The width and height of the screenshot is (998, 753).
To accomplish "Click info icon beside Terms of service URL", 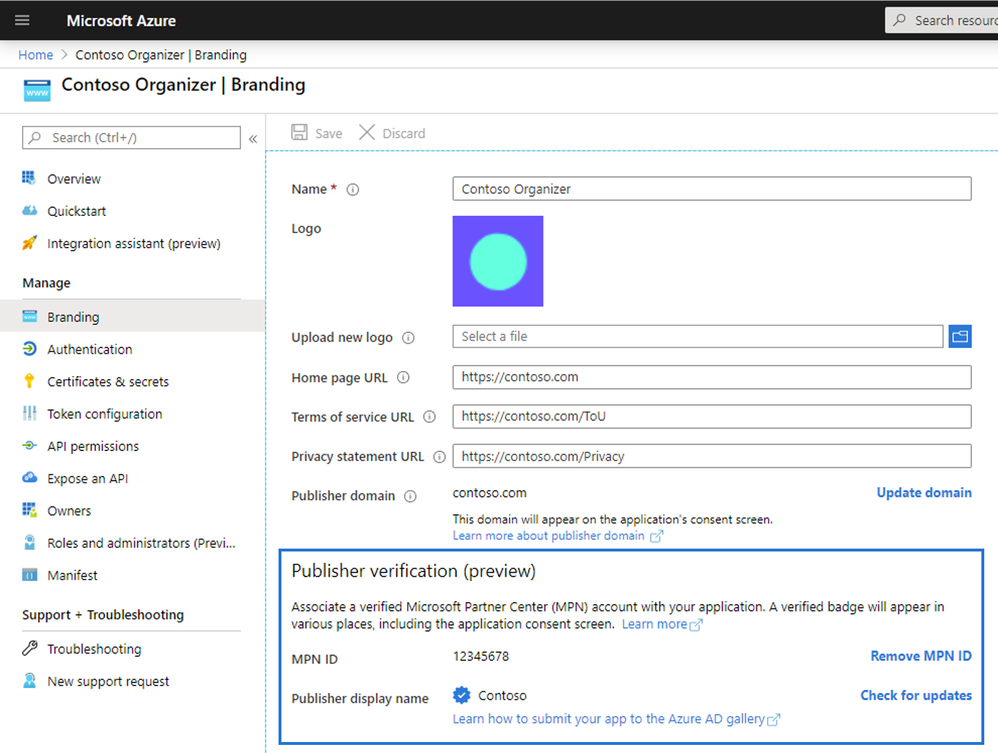I will click(430, 417).
